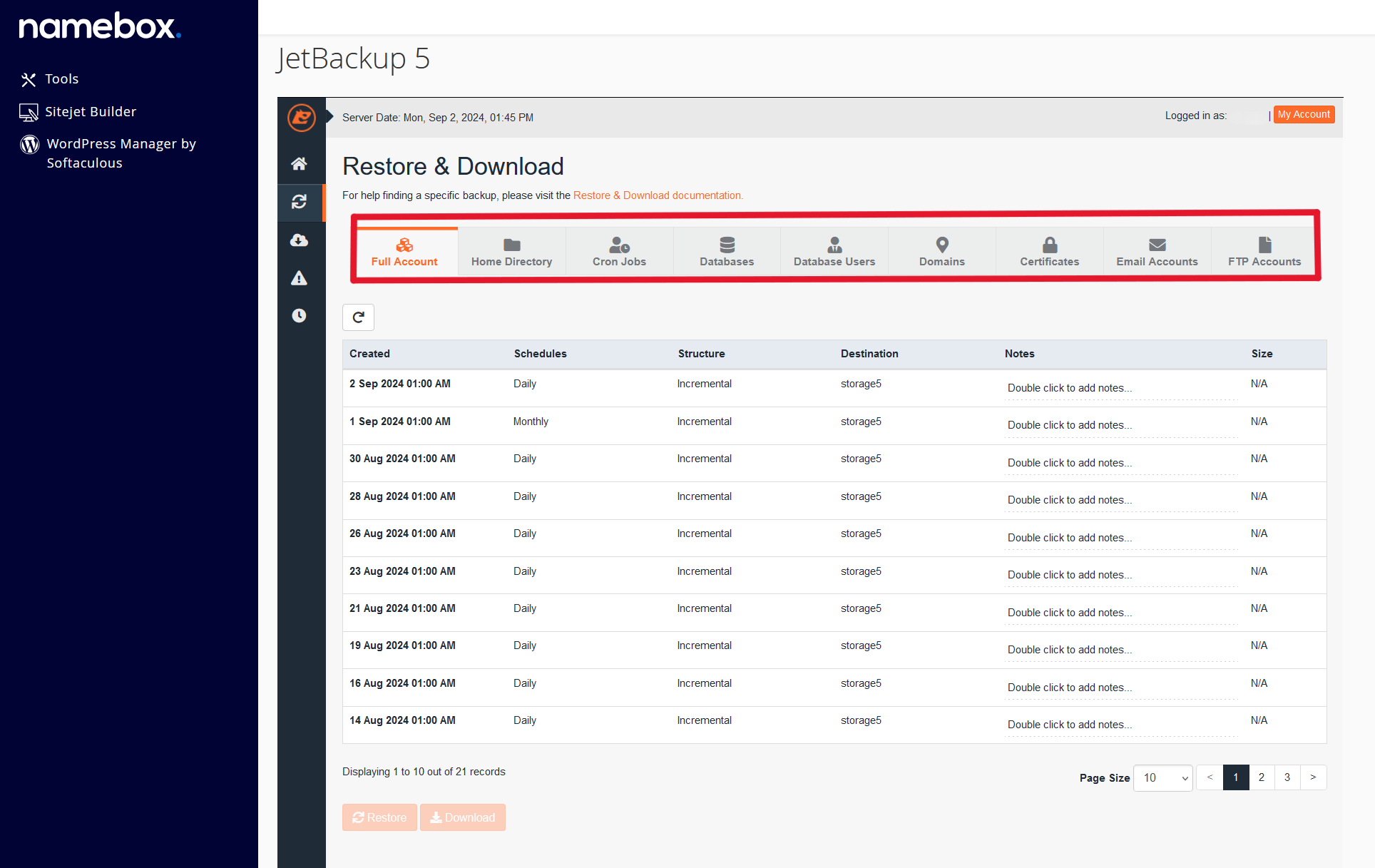Click the Restore button
This screenshot has height=868, width=1375.
pos(379,817)
